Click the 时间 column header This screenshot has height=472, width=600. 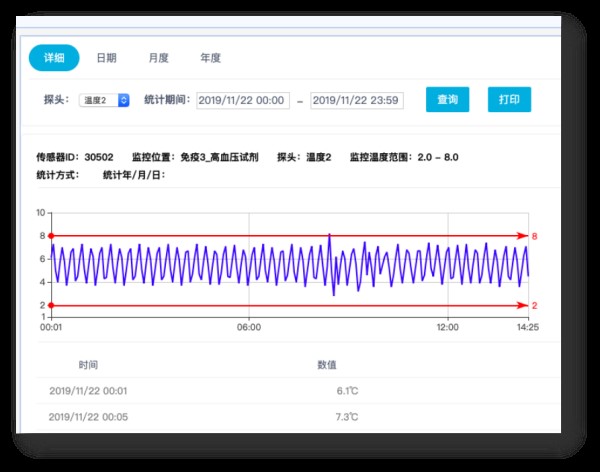[x=88, y=365]
